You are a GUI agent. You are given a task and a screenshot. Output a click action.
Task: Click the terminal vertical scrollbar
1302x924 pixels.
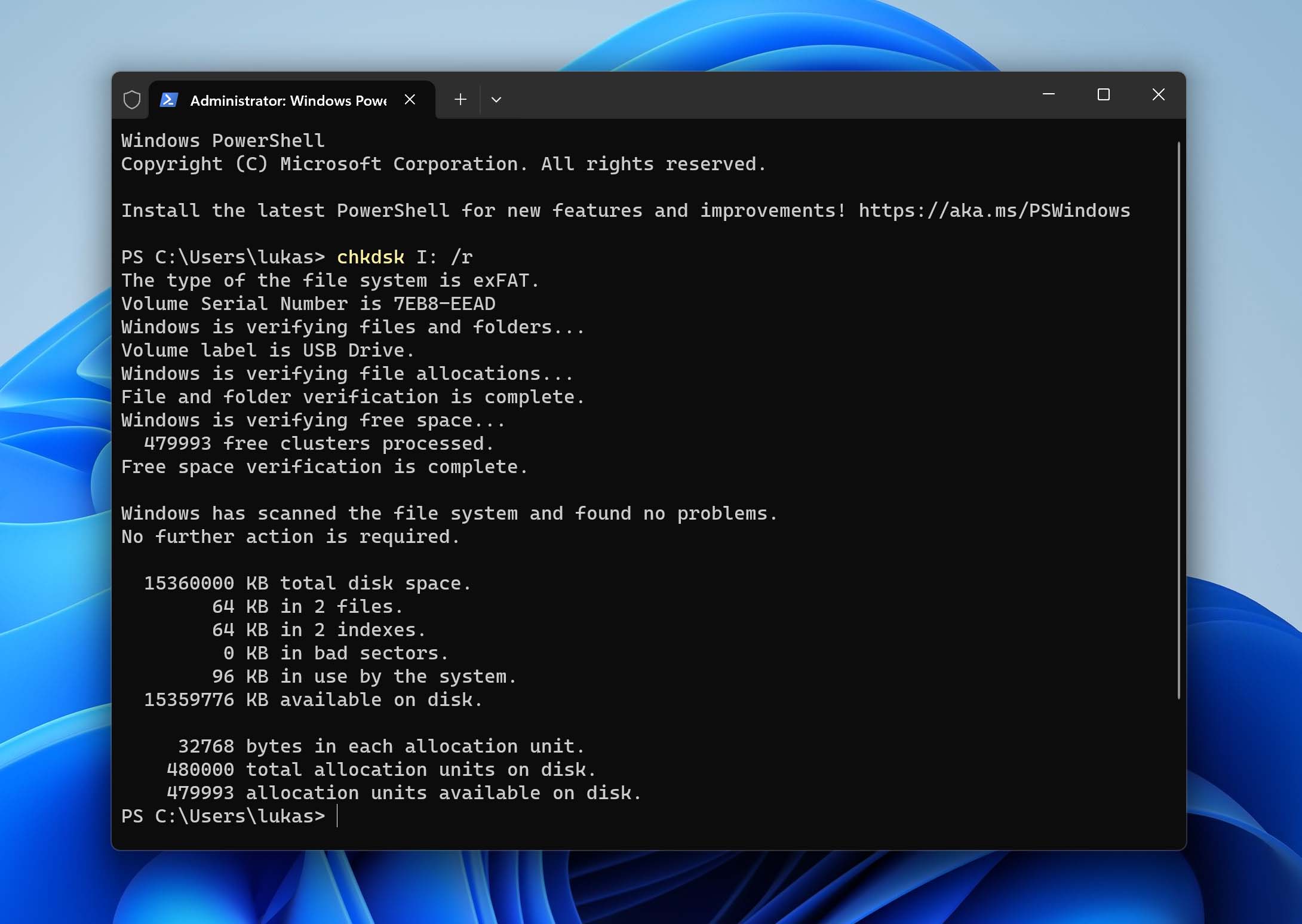(x=1179, y=420)
